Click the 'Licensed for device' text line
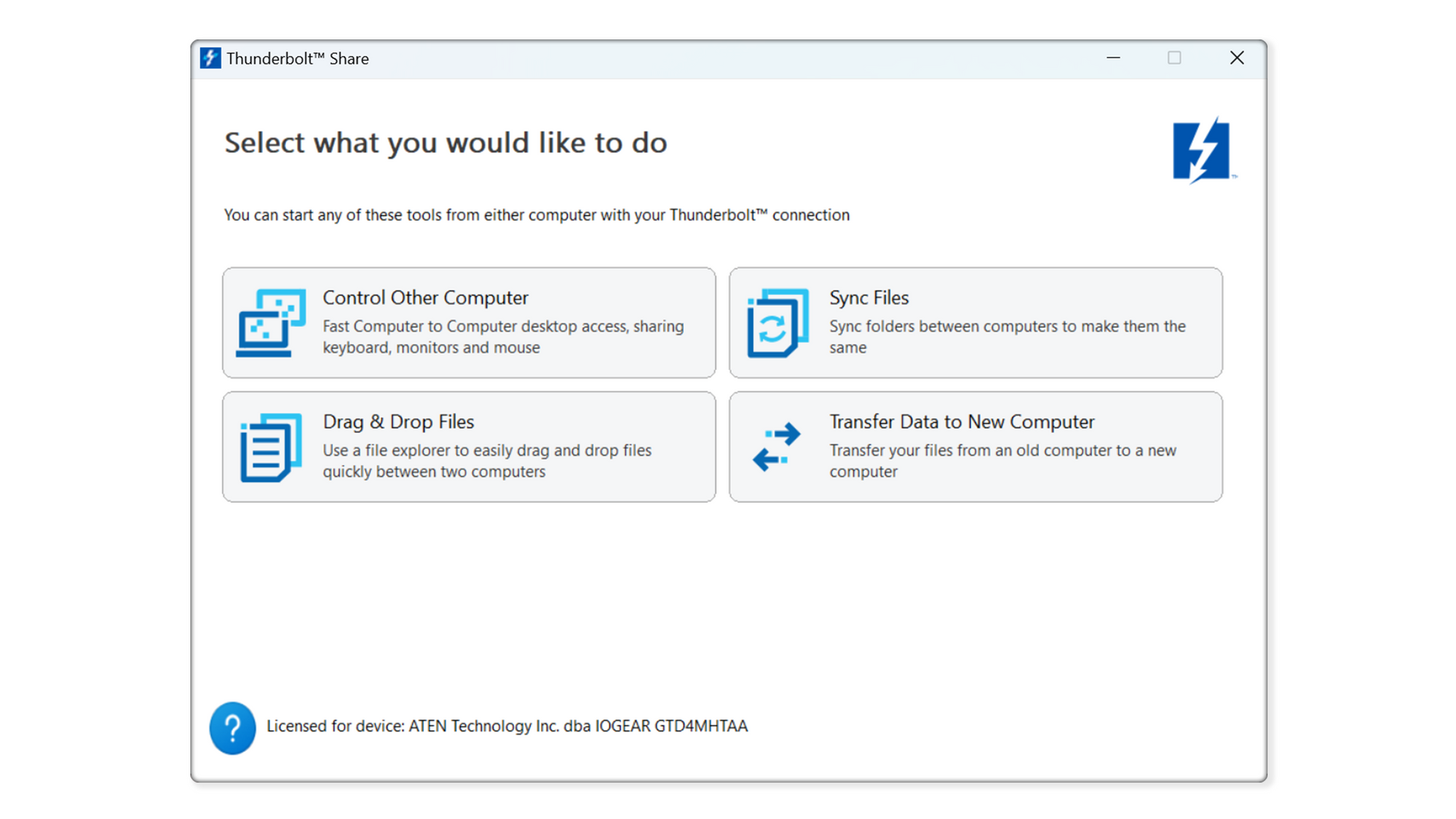Viewport: 1456px width, 819px height. tap(507, 726)
